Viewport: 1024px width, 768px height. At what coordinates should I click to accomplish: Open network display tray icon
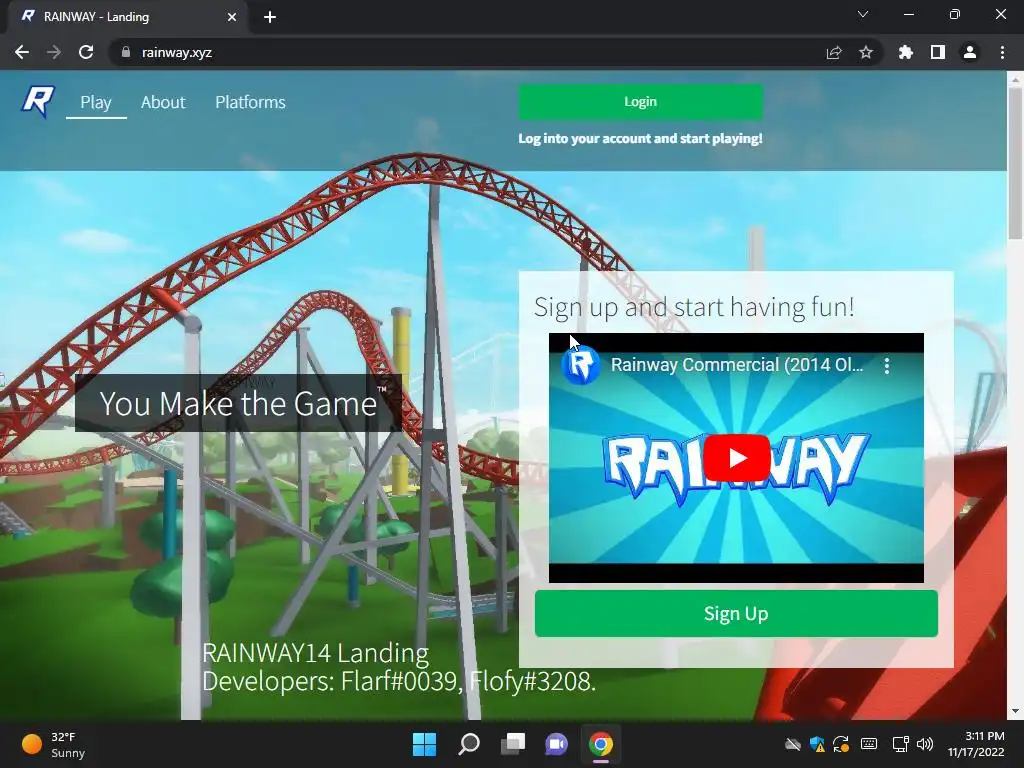tap(901, 744)
